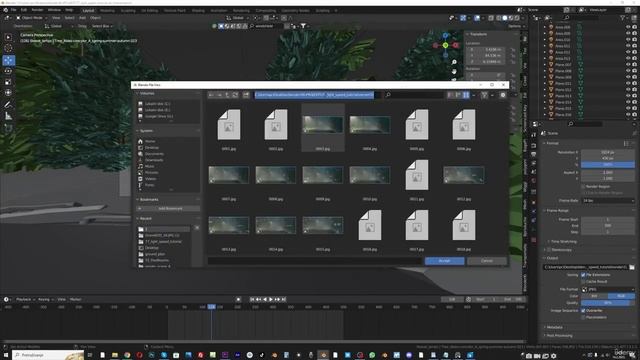Screen dimensions: 640x360
Task: Select the Scale tool
Action: pyautogui.click(x=8, y=82)
